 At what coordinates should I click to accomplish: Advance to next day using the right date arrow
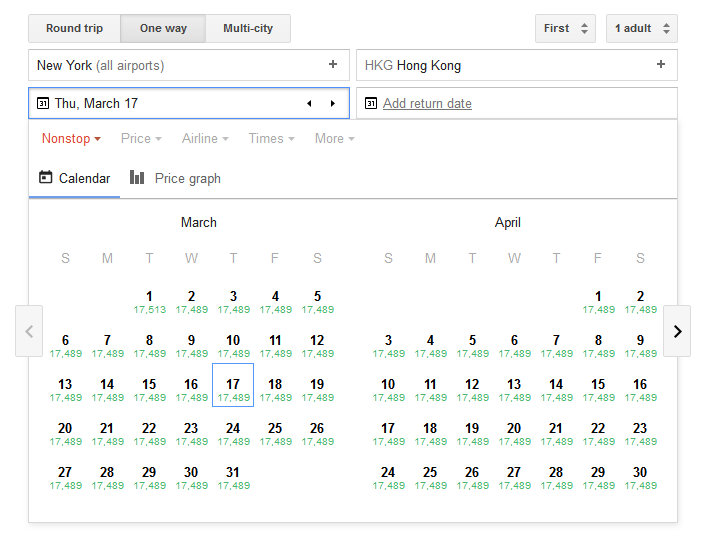tap(333, 104)
